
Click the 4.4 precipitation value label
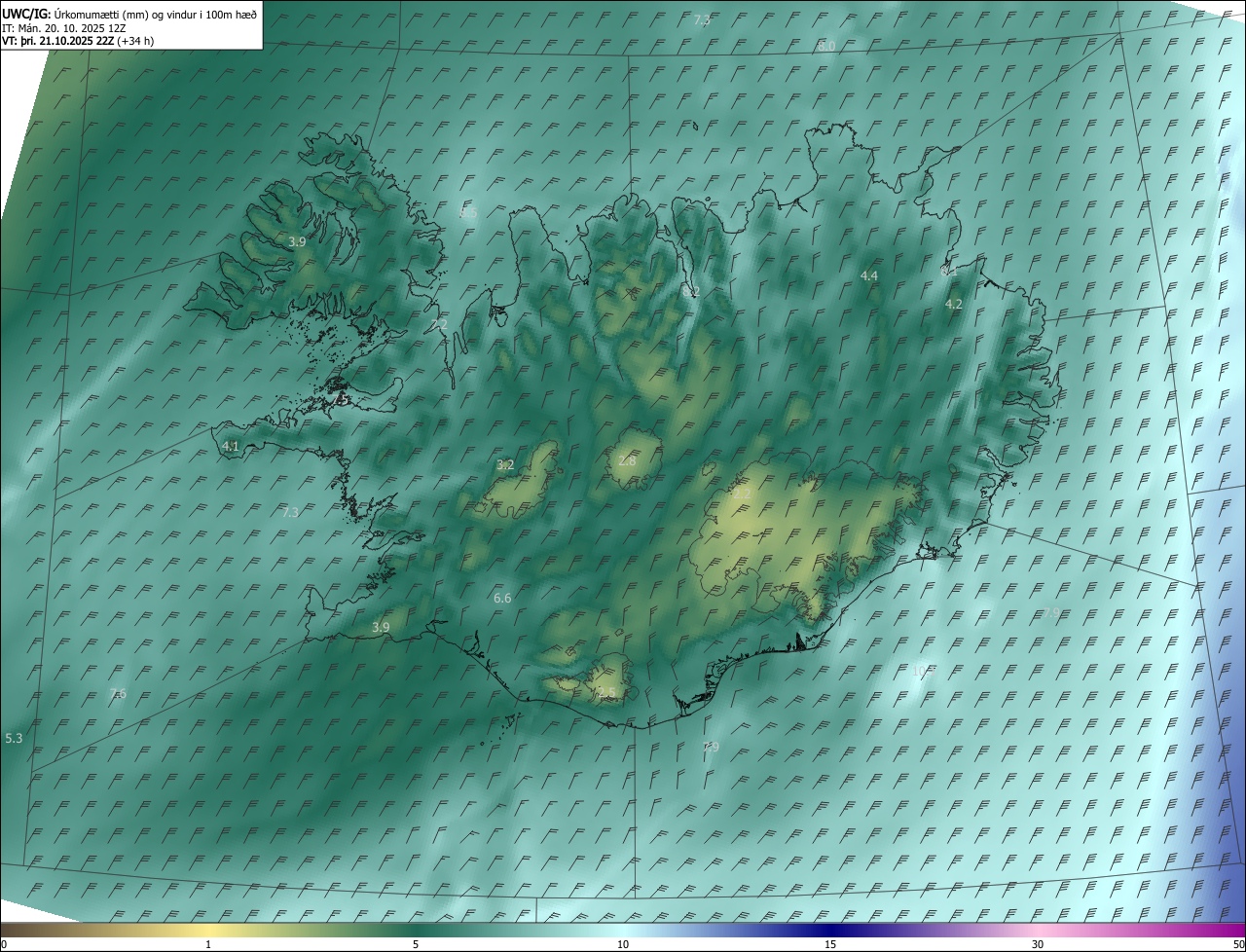coord(869,276)
